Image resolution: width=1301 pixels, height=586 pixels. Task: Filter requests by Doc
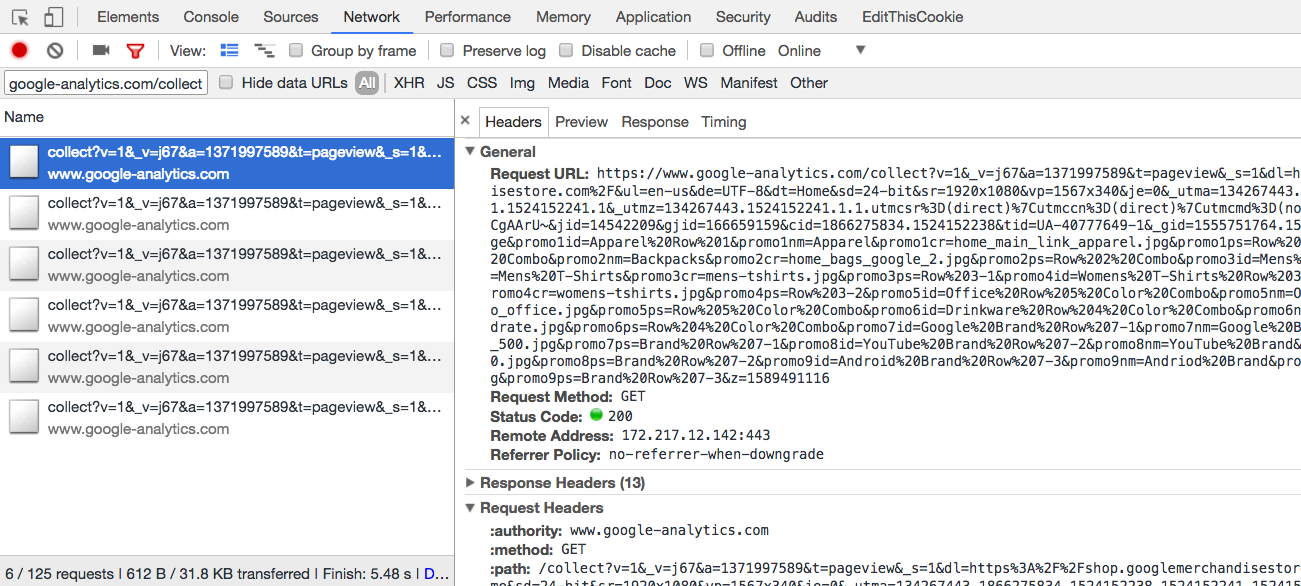point(658,83)
